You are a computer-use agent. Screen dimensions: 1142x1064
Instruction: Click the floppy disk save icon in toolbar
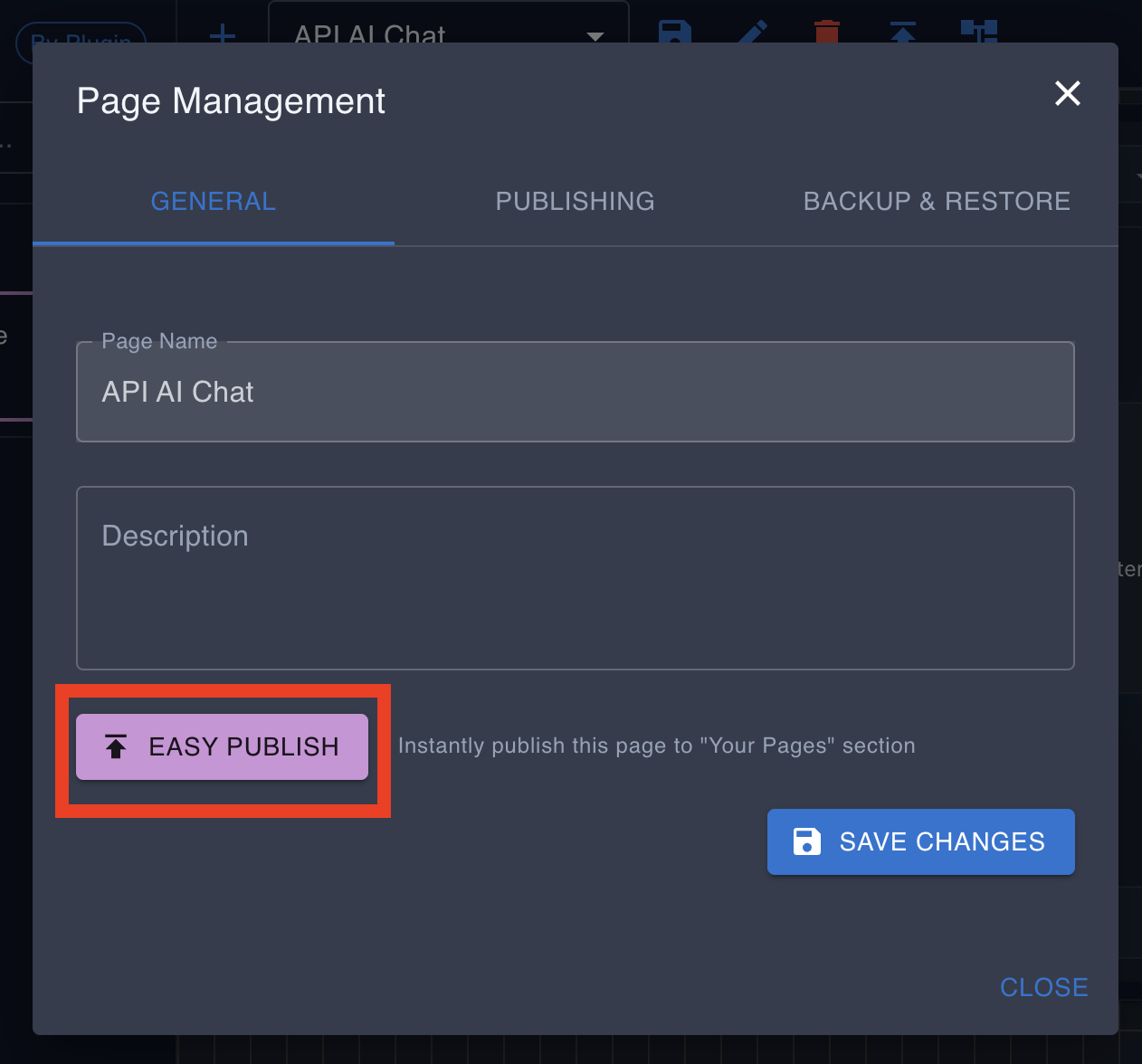[675, 33]
